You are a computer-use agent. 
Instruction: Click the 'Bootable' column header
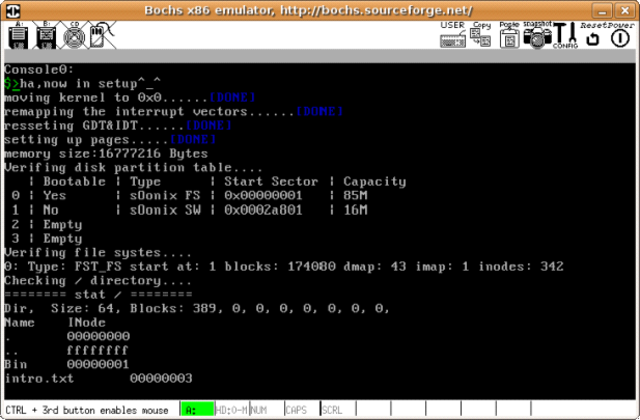pyautogui.click(x=74, y=181)
